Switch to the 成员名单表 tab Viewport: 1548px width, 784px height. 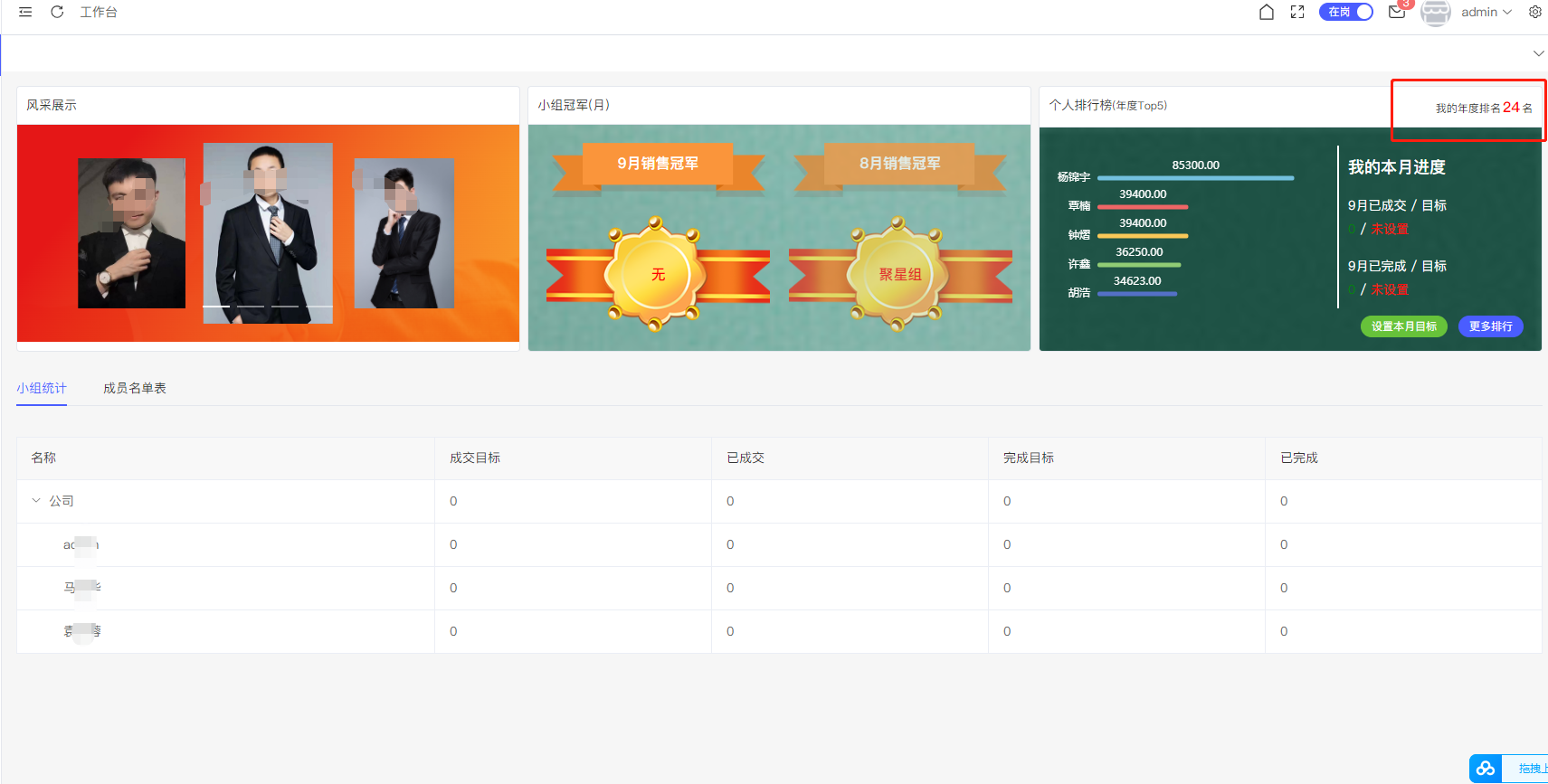coord(135,388)
